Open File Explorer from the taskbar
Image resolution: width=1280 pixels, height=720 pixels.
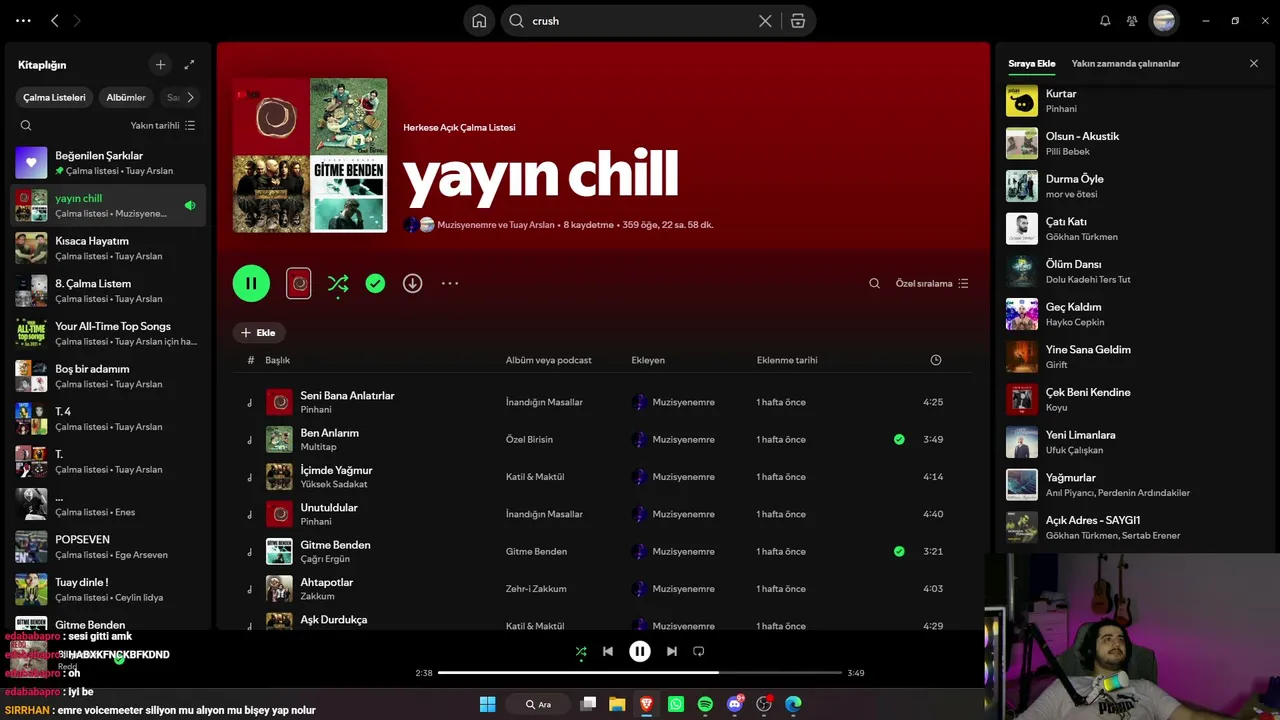click(x=617, y=705)
